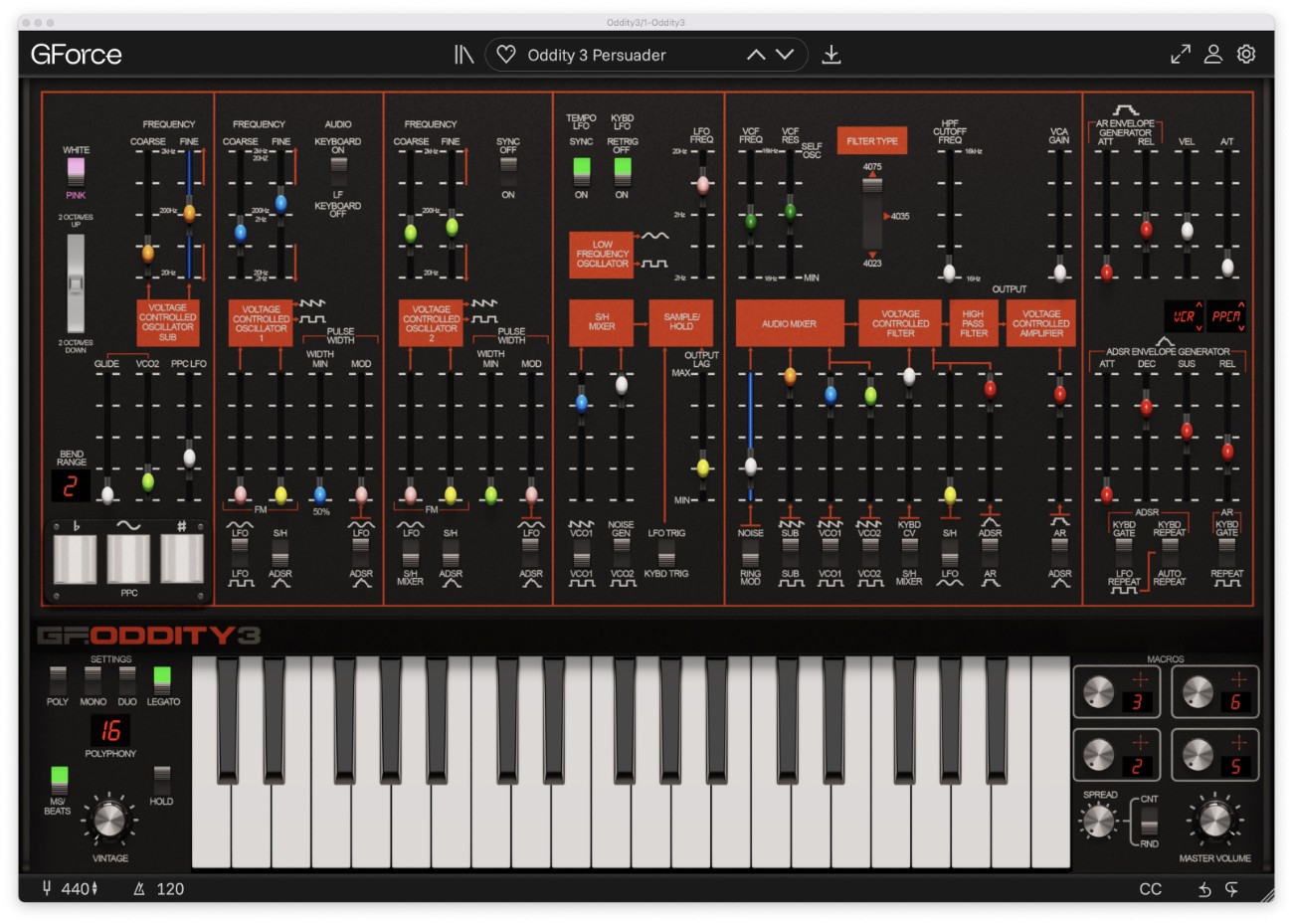Click the PPC sharp pad
1293x924 pixels.
pos(182,558)
